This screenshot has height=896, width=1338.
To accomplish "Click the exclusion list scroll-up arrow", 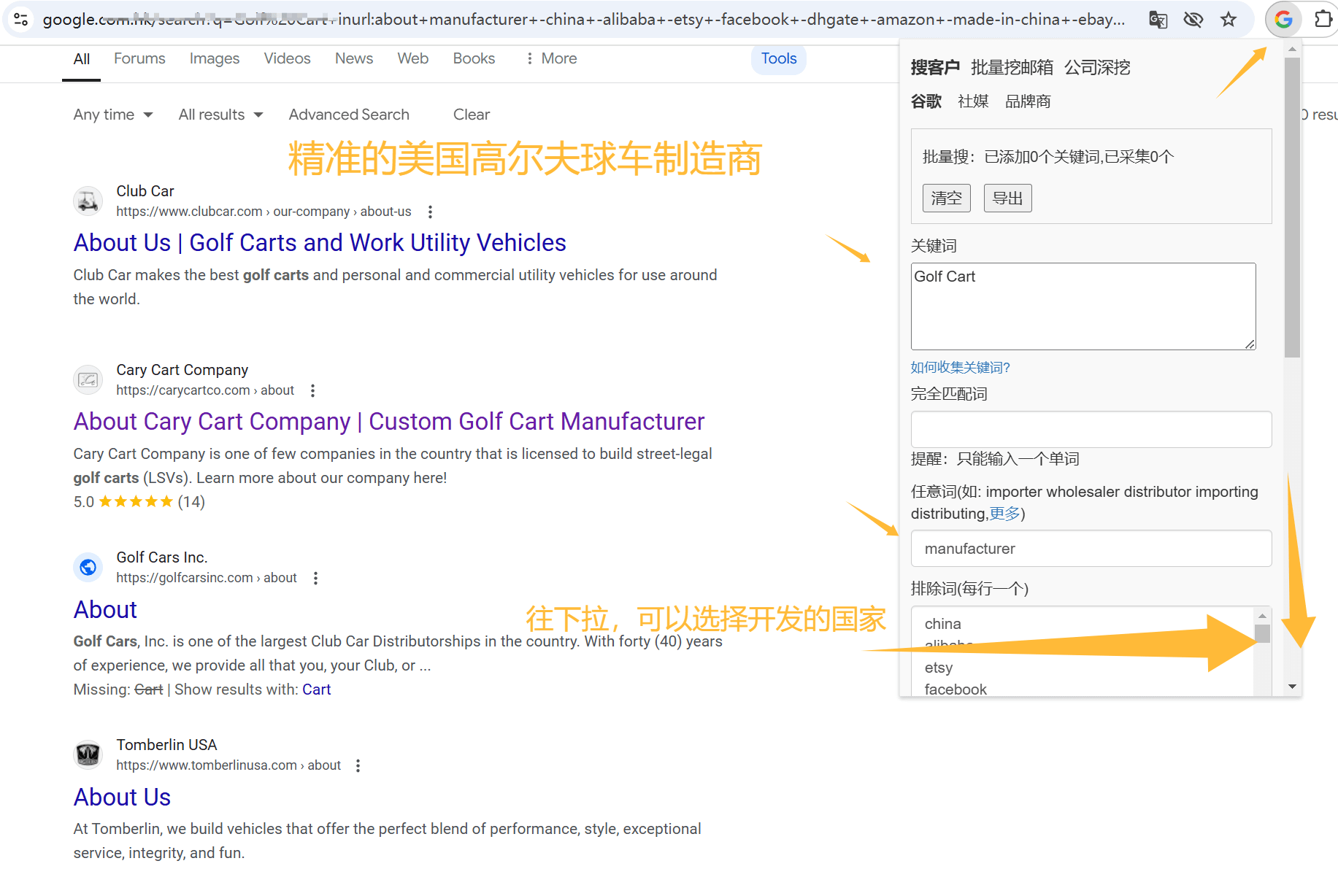I will [x=1262, y=615].
